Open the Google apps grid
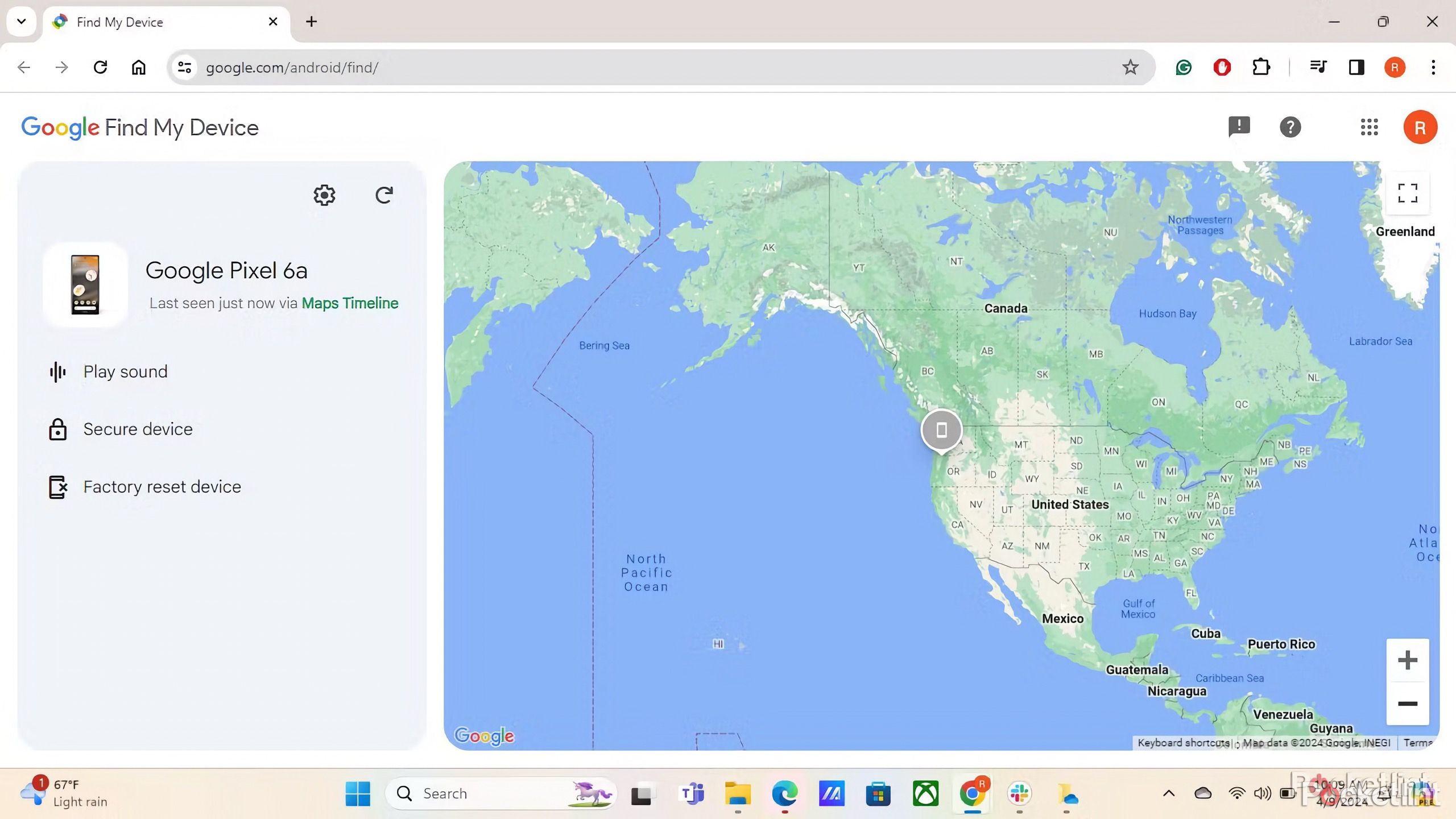The width and height of the screenshot is (1456, 819). pyautogui.click(x=1369, y=127)
